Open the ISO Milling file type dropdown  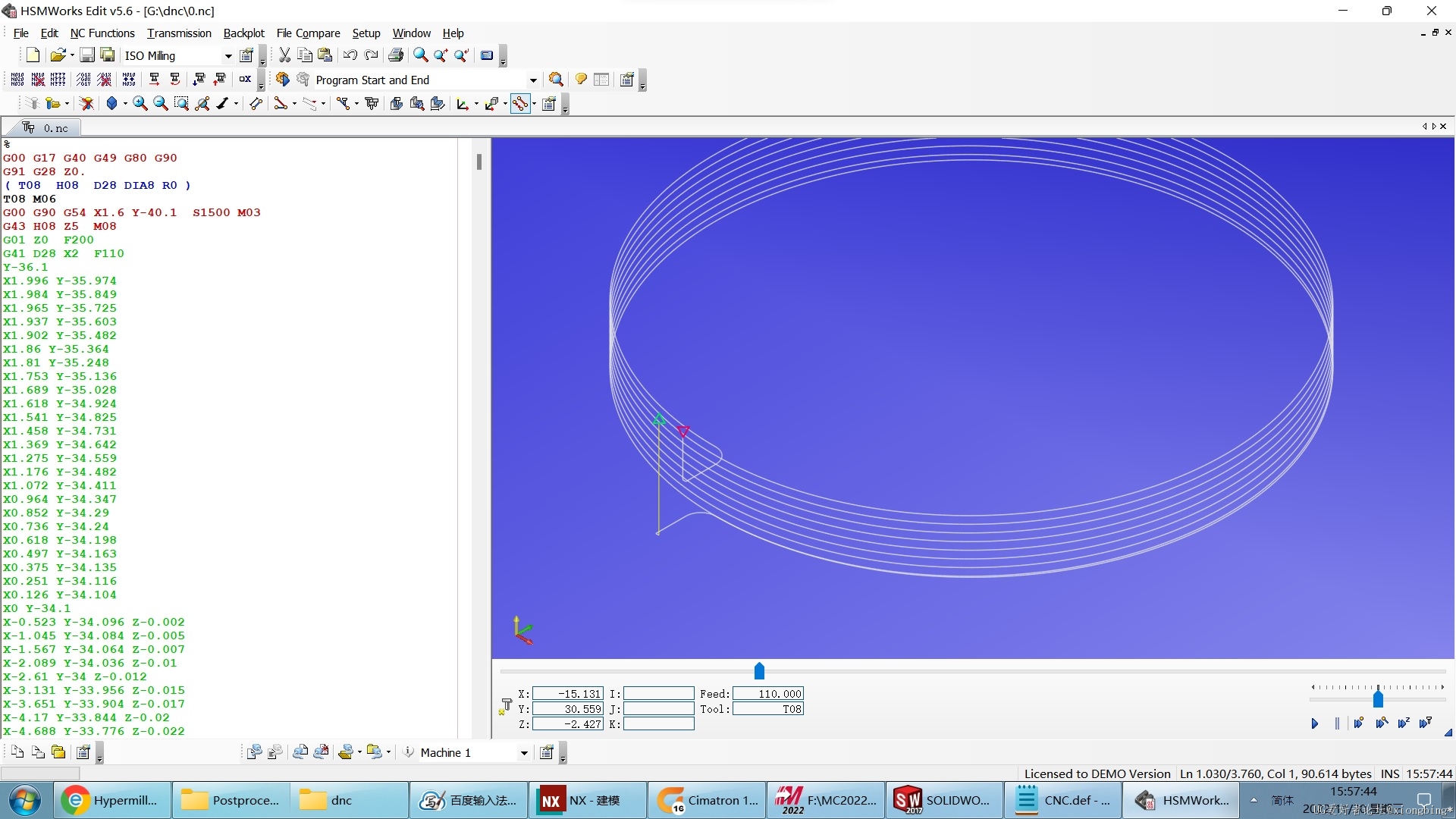click(x=227, y=56)
